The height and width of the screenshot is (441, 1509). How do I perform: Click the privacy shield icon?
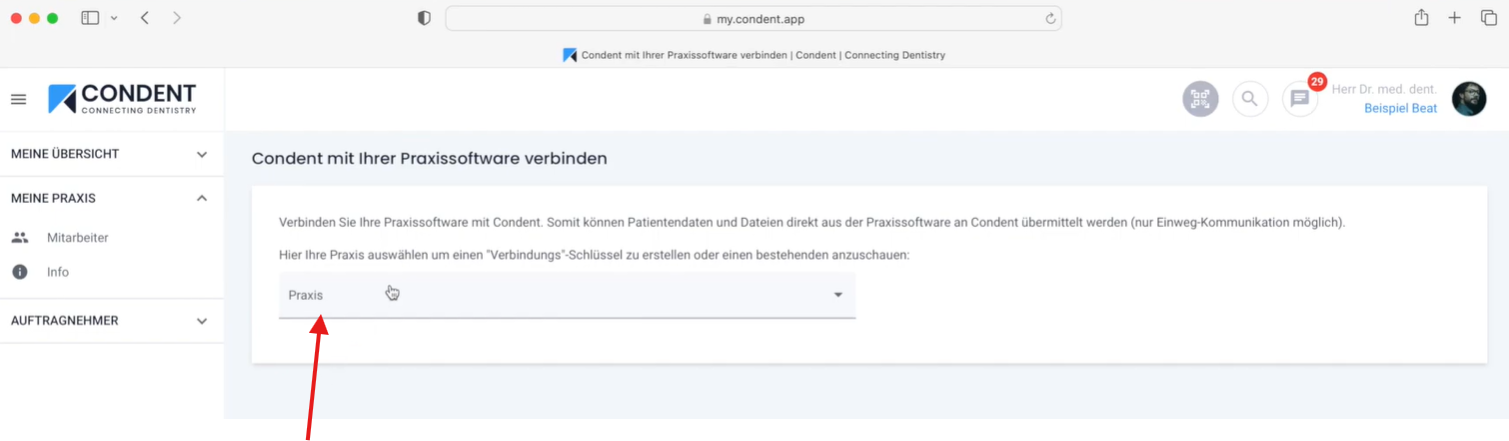click(424, 18)
